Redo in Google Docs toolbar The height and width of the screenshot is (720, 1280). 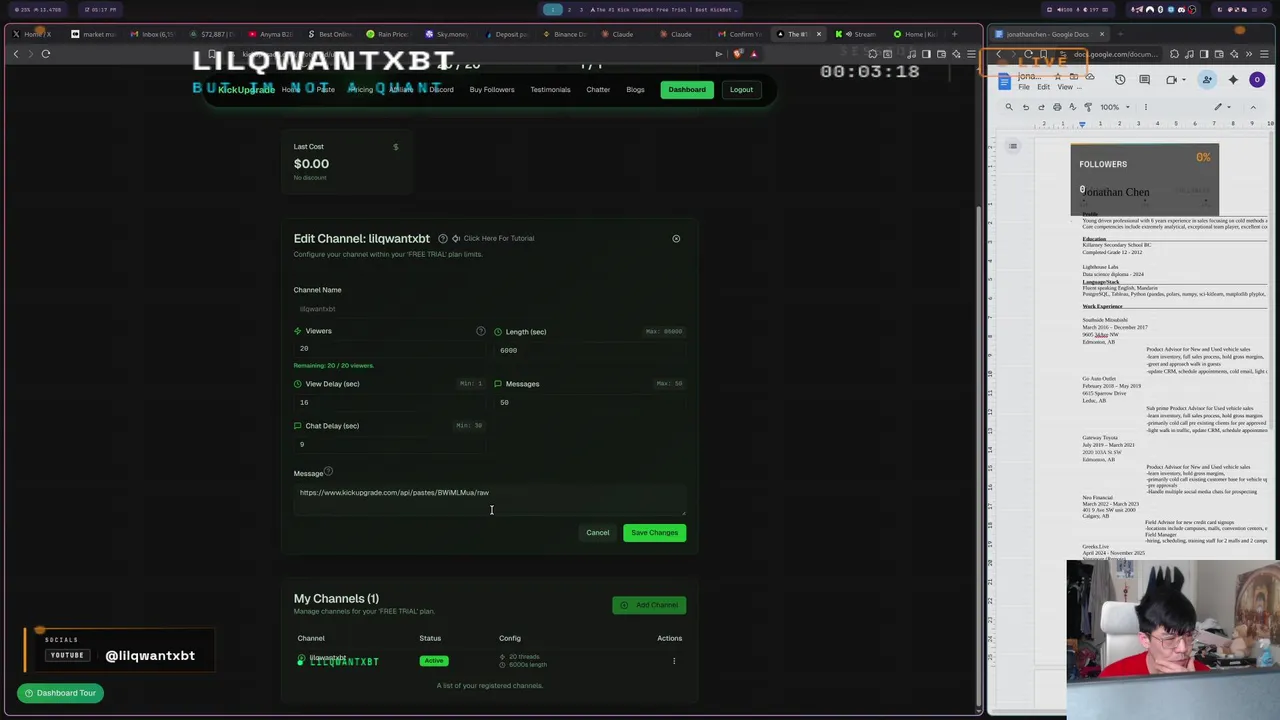(1041, 107)
